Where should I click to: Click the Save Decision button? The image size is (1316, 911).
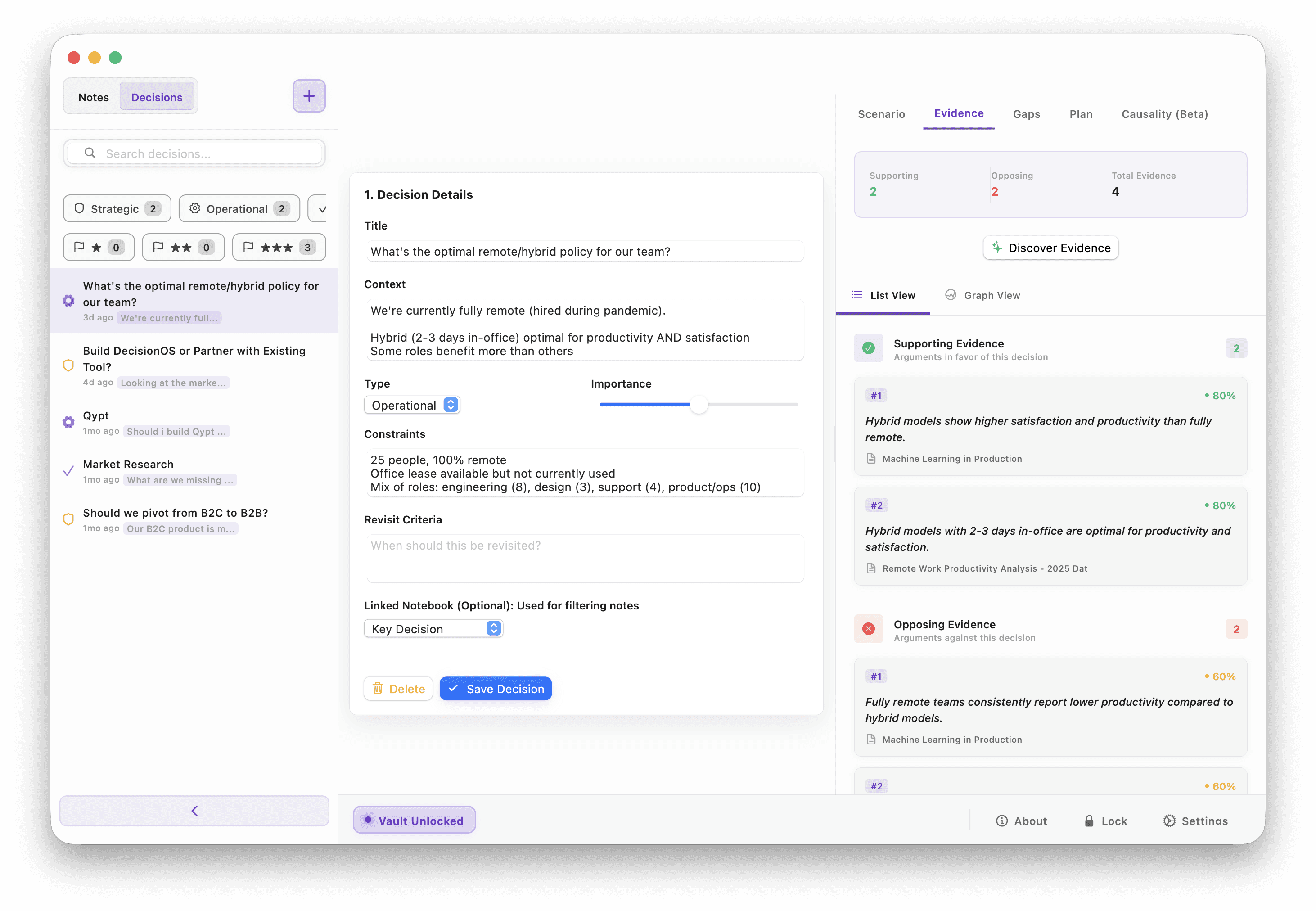(x=496, y=689)
